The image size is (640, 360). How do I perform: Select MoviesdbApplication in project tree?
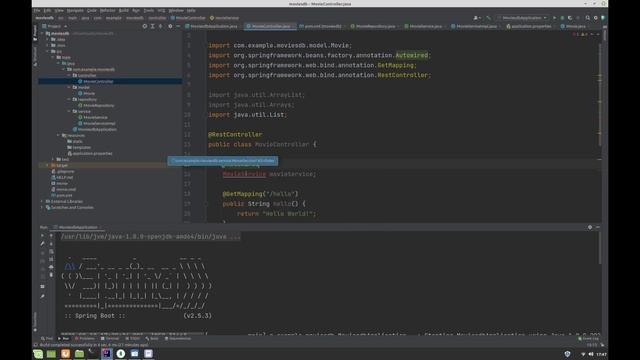(95, 129)
